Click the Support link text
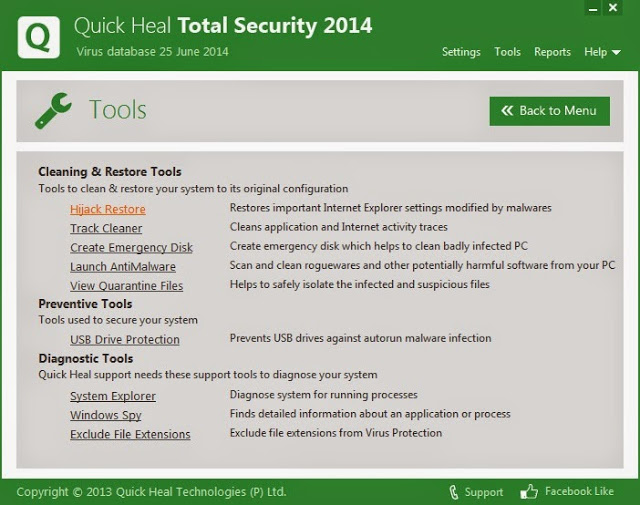The height and width of the screenshot is (505, 640). [x=484, y=492]
